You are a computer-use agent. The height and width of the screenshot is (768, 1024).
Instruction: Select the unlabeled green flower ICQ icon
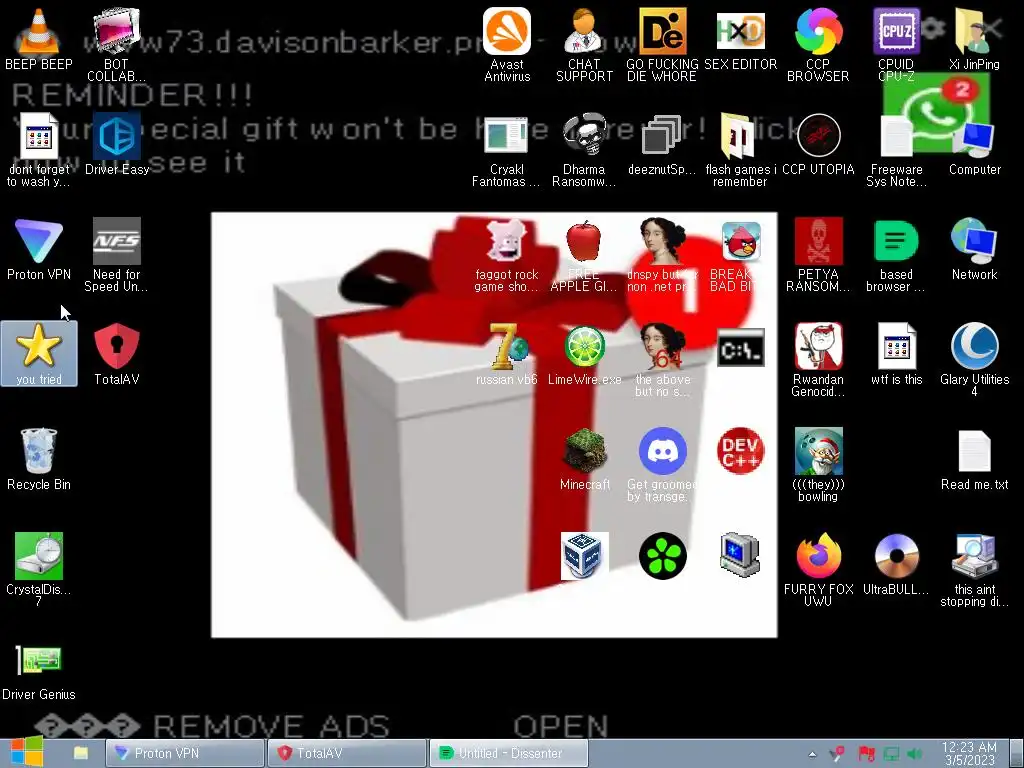coord(662,556)
